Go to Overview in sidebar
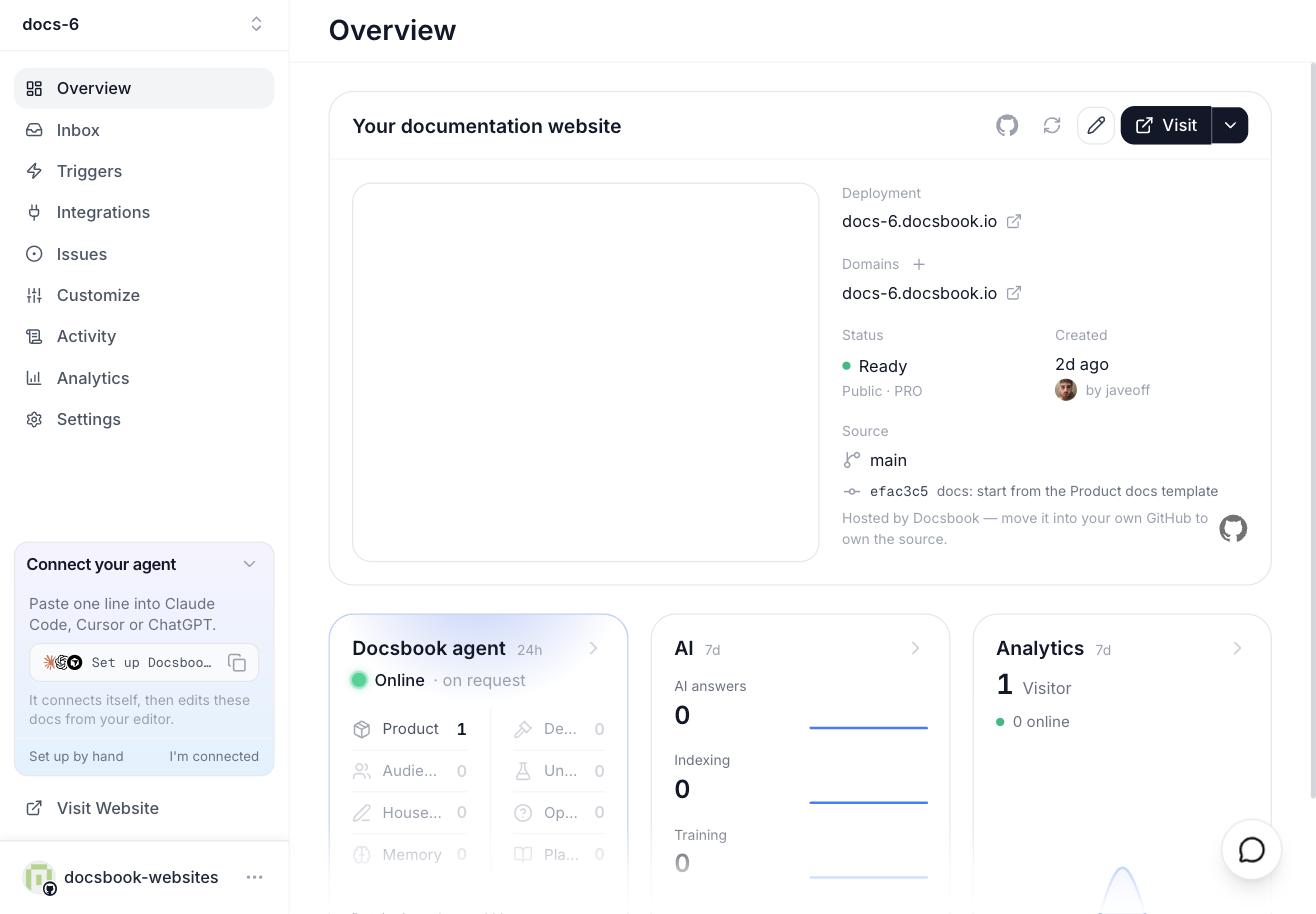 point(144,88)
